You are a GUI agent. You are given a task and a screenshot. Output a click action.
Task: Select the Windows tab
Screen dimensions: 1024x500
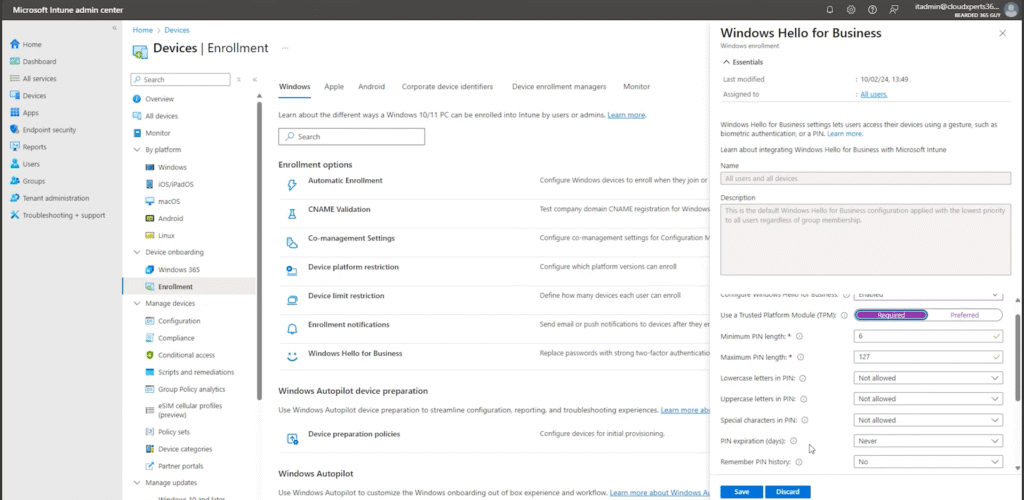click(295, 87)
